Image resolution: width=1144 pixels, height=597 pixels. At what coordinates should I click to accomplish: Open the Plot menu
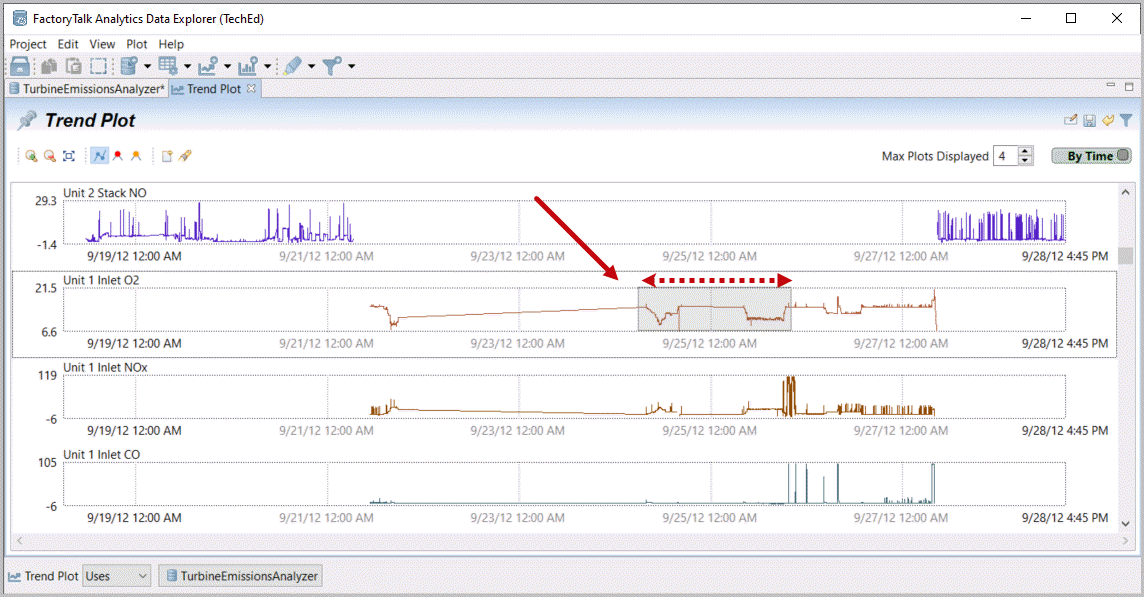point(137,44)
